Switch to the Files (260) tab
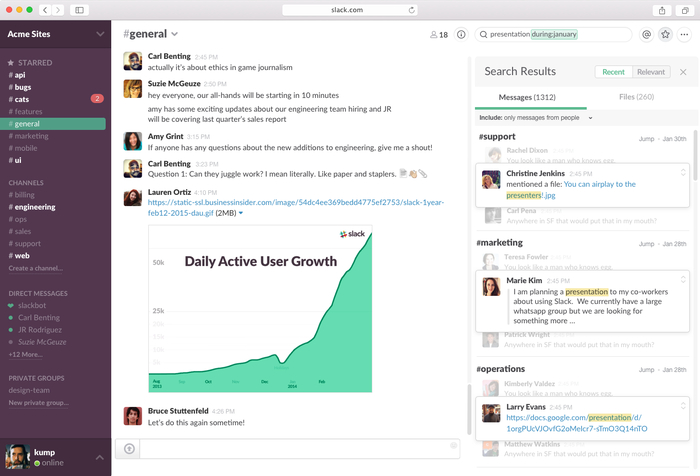Screen dimensions: 700x476 [x=636, y=97]
